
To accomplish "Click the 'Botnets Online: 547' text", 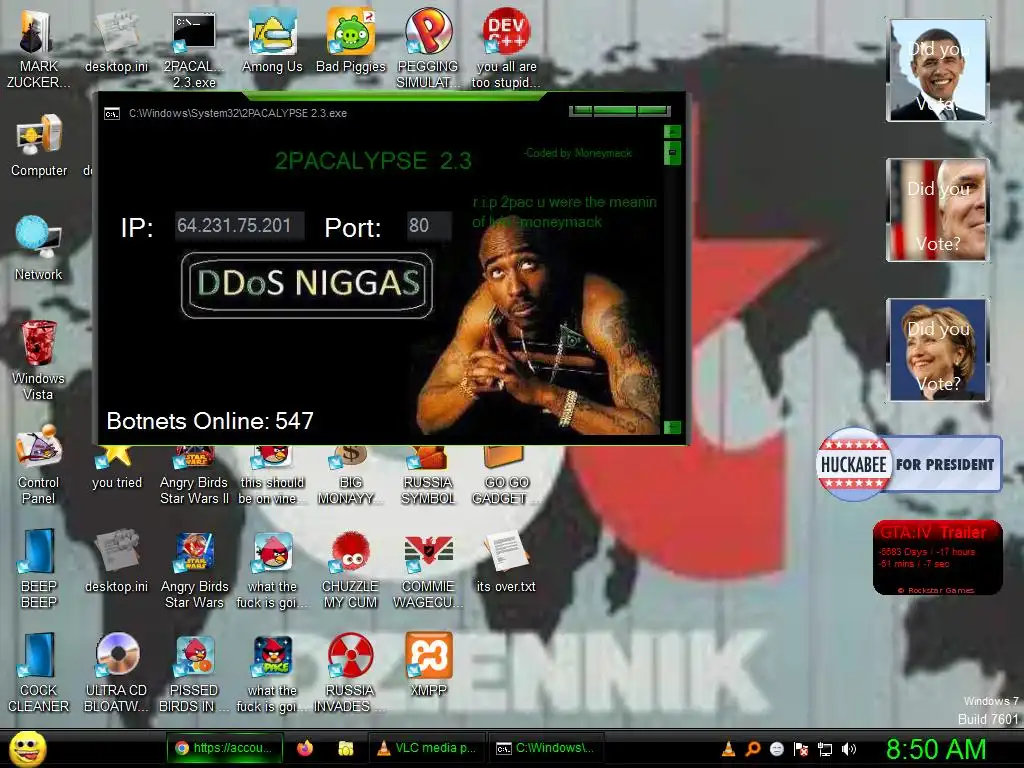I will 210,421.
